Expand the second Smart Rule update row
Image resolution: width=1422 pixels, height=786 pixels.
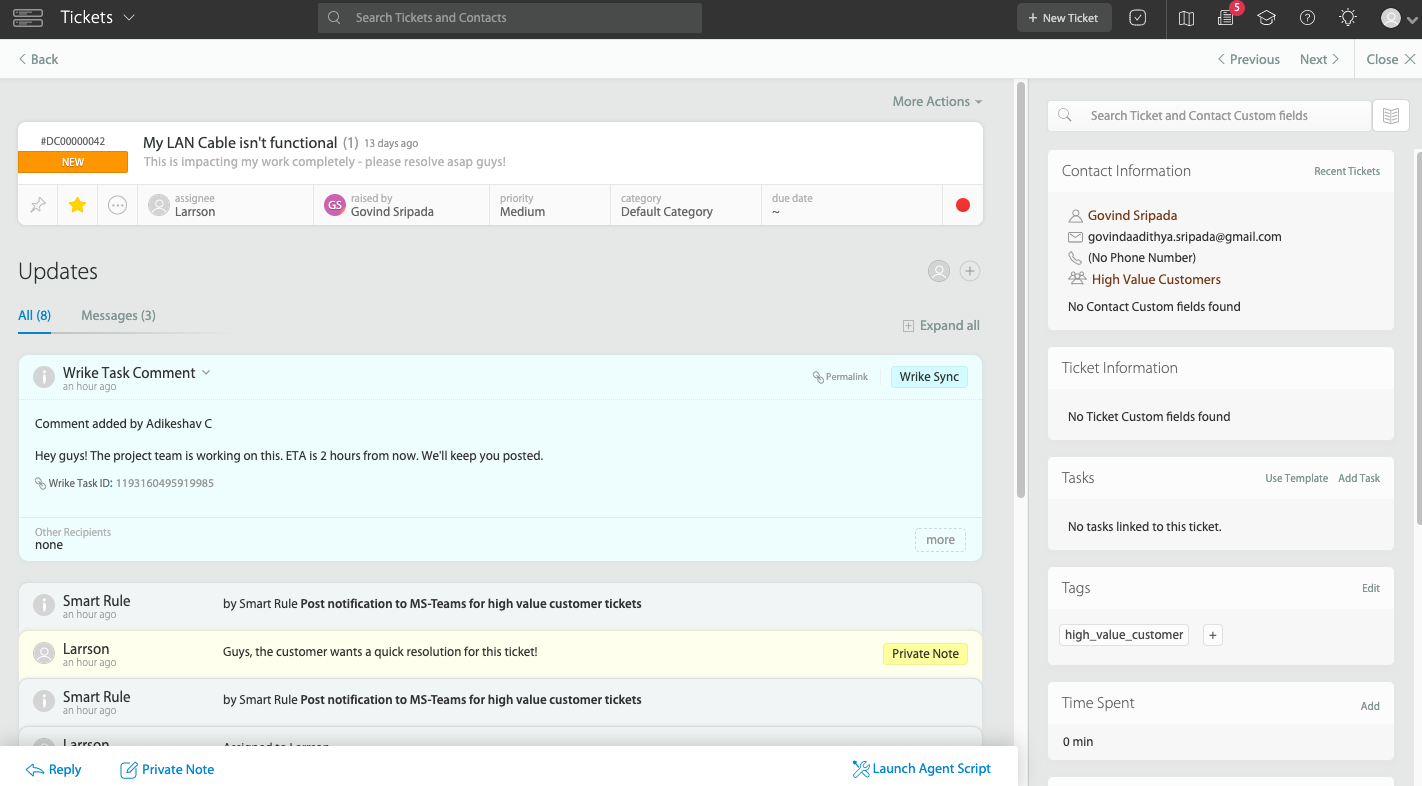coord(500,702)
